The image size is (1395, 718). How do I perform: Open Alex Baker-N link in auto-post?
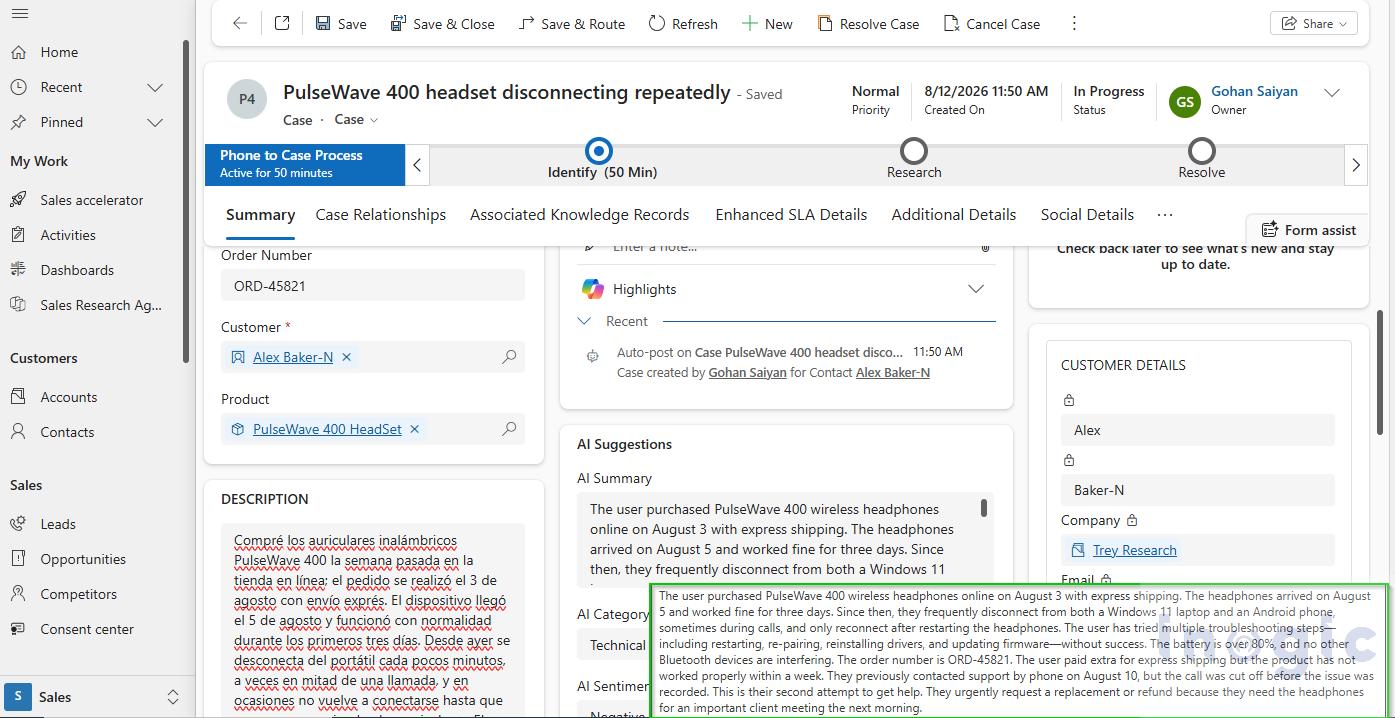[x=893, y=373]
